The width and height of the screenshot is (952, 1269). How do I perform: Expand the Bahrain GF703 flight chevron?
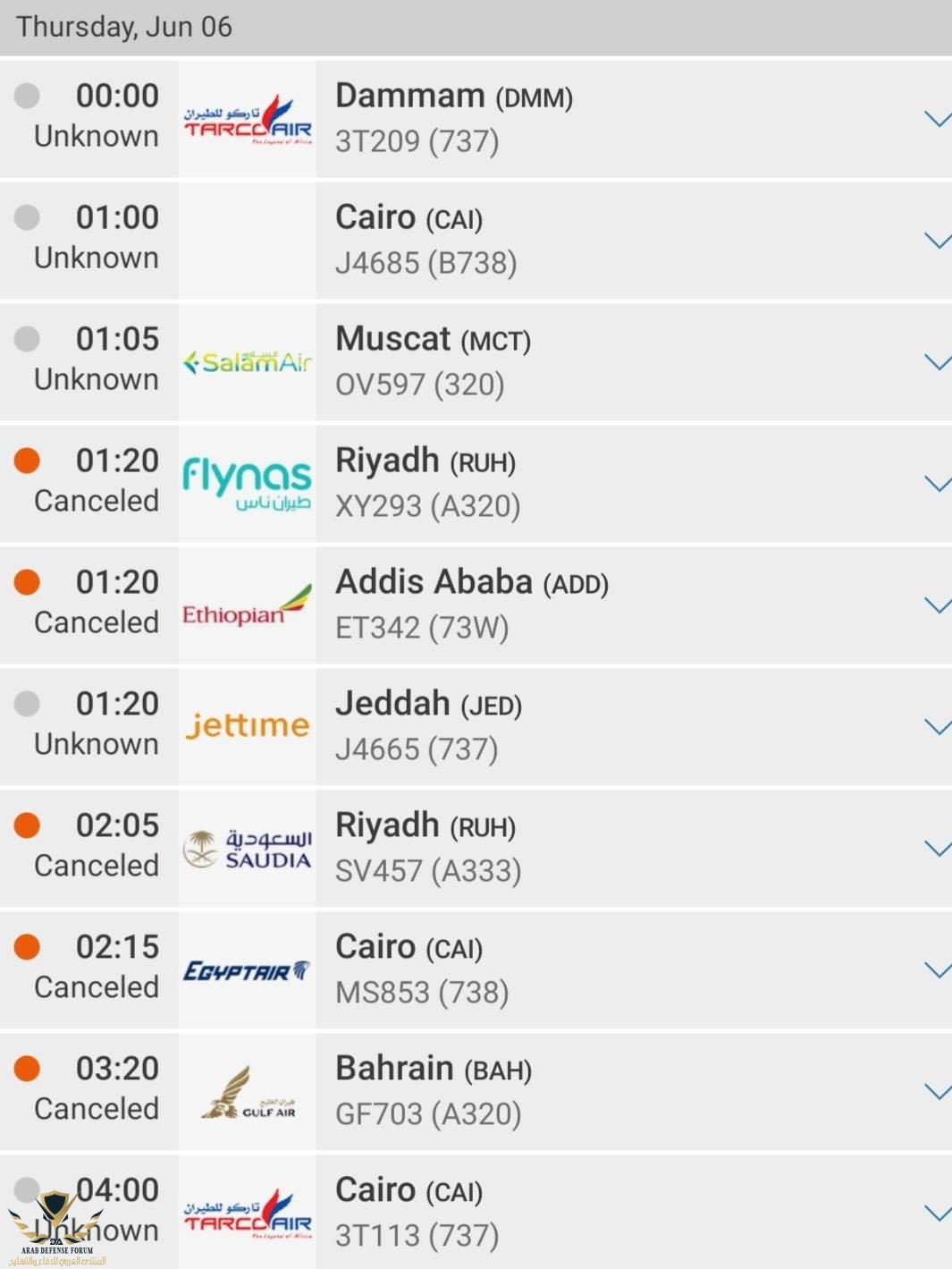pos(937,1092)
